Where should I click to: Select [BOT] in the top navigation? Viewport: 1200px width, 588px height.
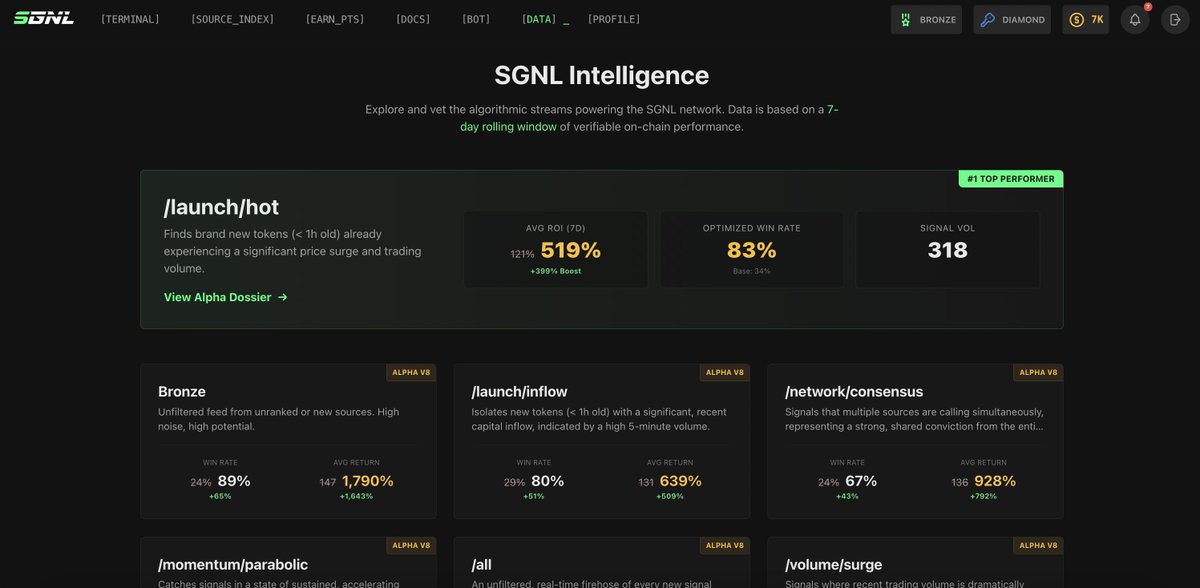point(476,19)
